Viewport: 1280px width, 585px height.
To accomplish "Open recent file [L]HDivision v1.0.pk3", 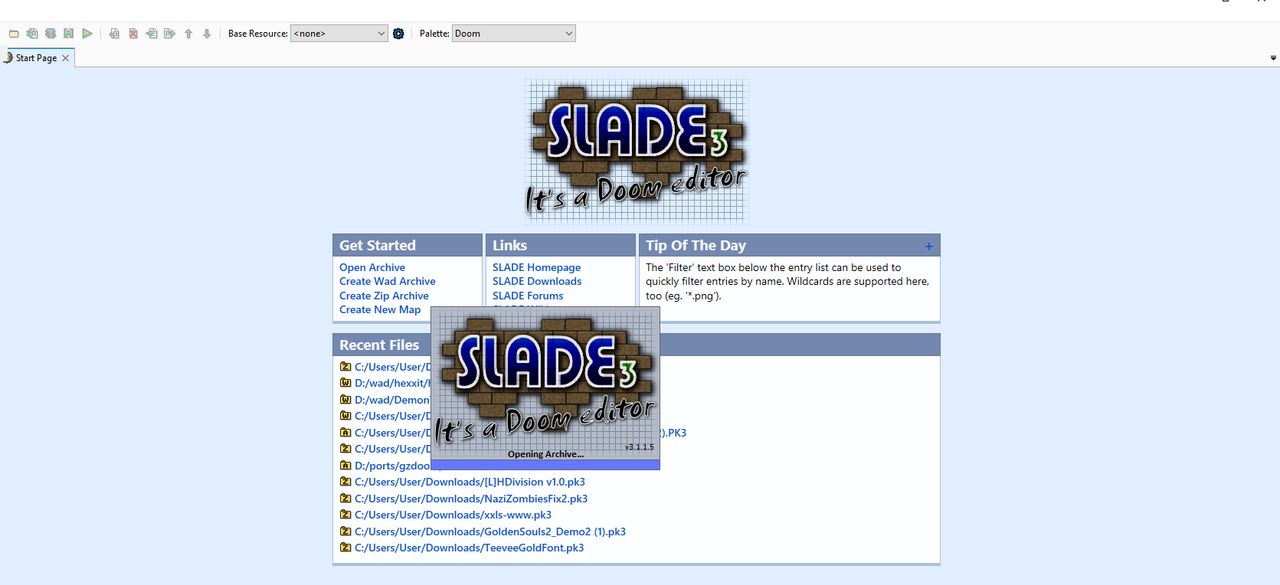I will point(470,482).
